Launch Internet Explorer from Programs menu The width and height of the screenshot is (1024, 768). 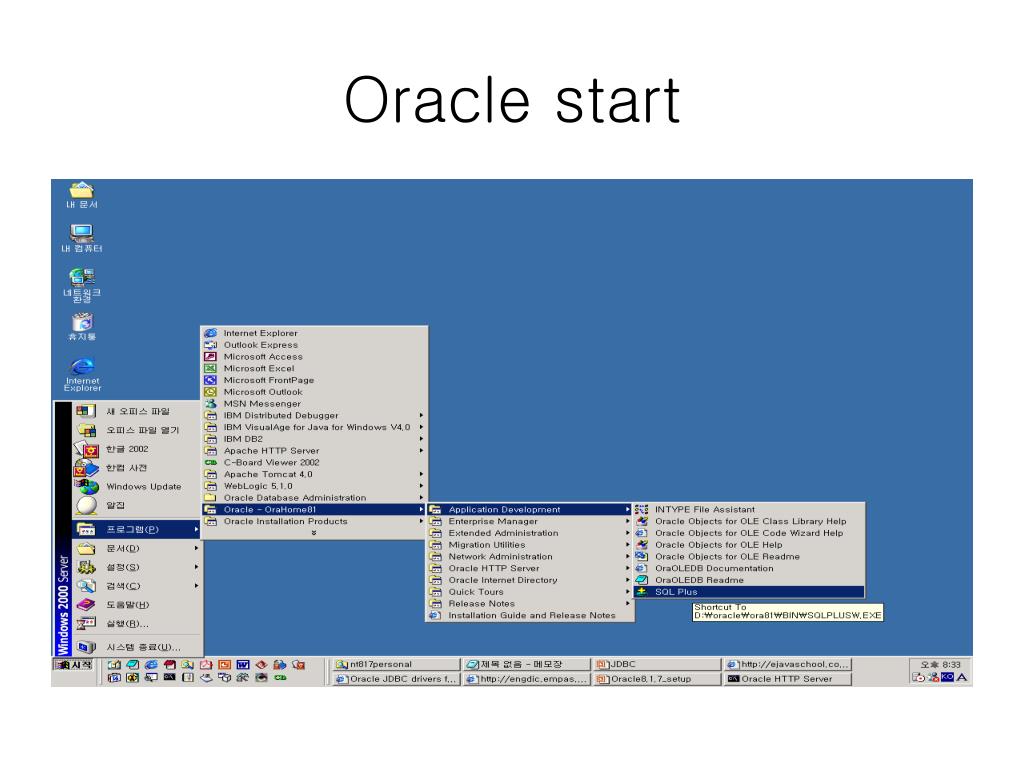(x=314, y=333)
